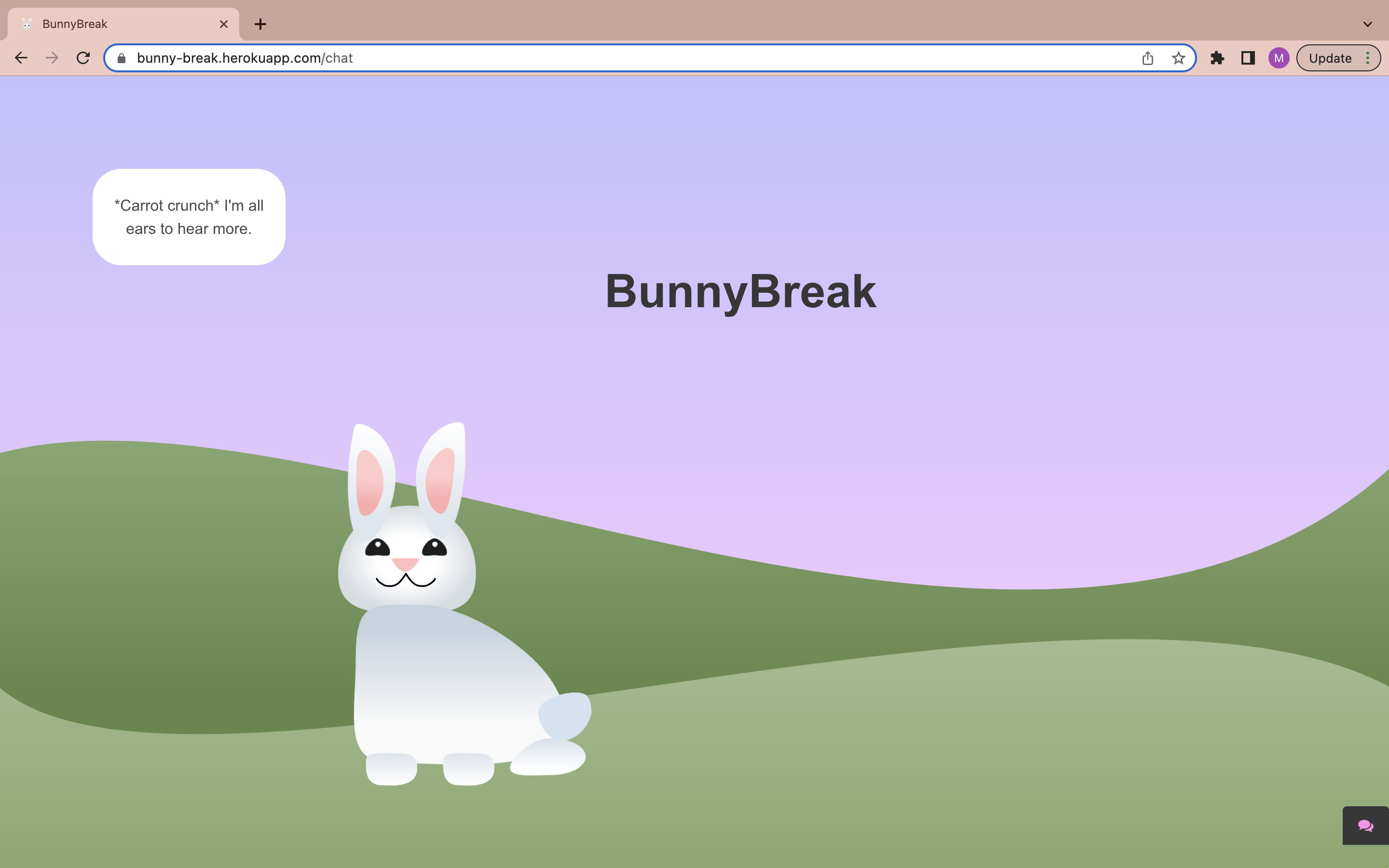Image resolution: width=1389 pixels, height=868 pixels.
Task: Expand the tab search chevron
Action: [1367, 24]
